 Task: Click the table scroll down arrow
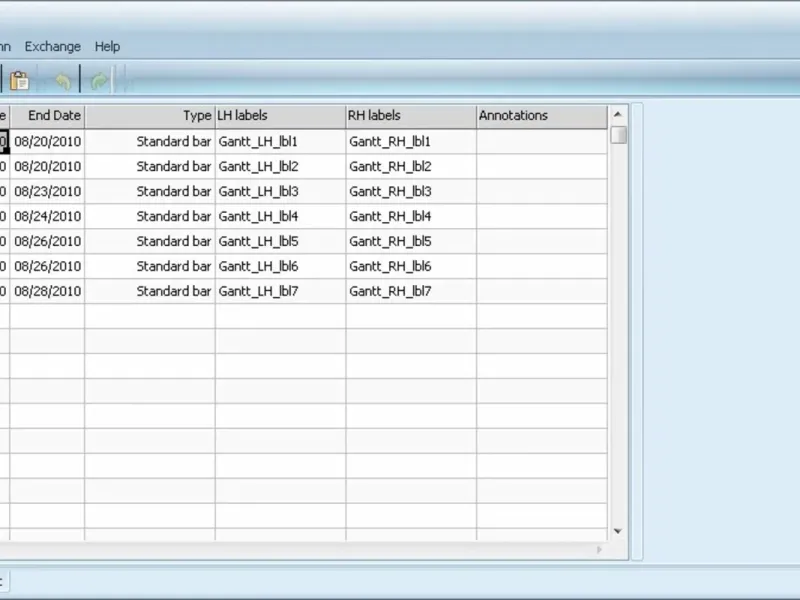[x=618, y=531]
